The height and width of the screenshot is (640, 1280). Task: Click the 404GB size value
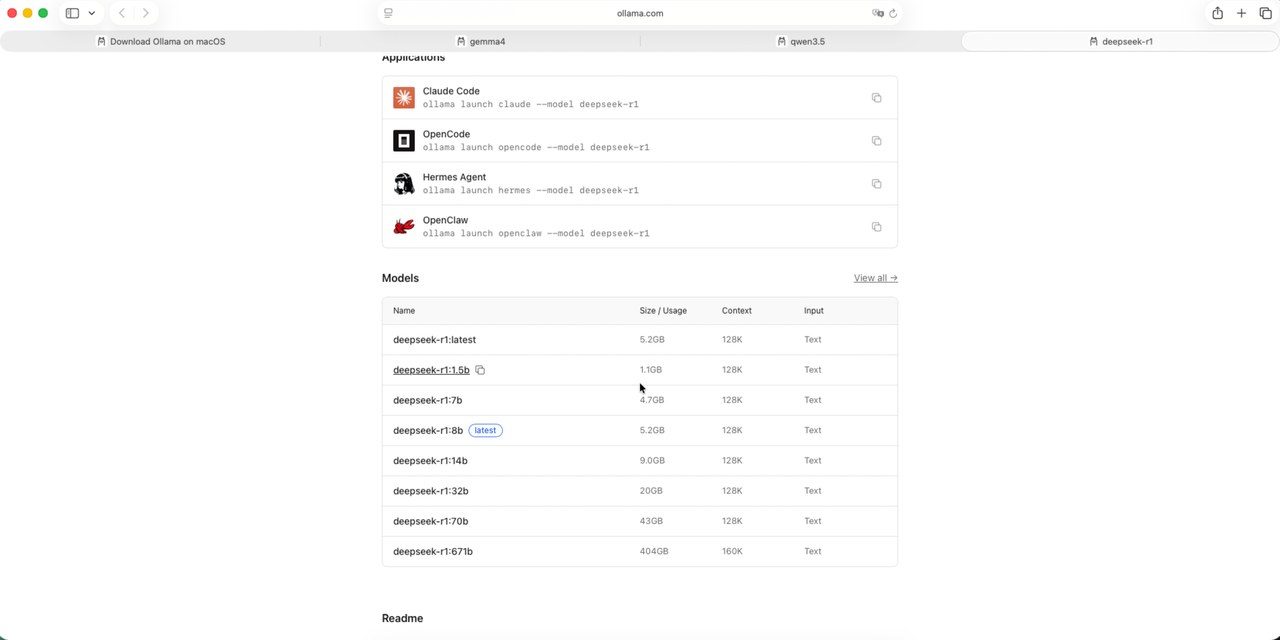coord(654,551)
